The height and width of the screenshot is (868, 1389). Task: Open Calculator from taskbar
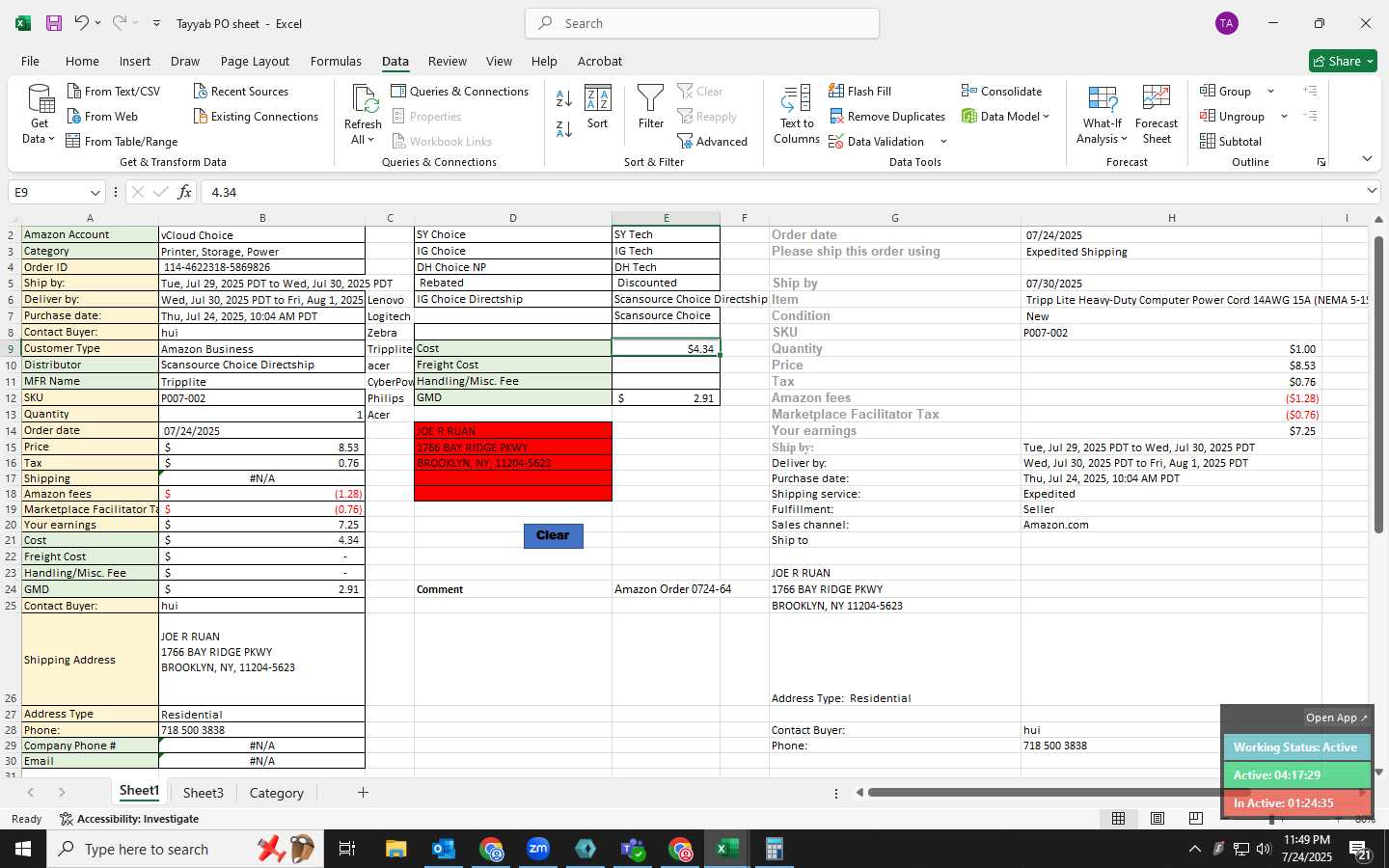tap(774, 849)
